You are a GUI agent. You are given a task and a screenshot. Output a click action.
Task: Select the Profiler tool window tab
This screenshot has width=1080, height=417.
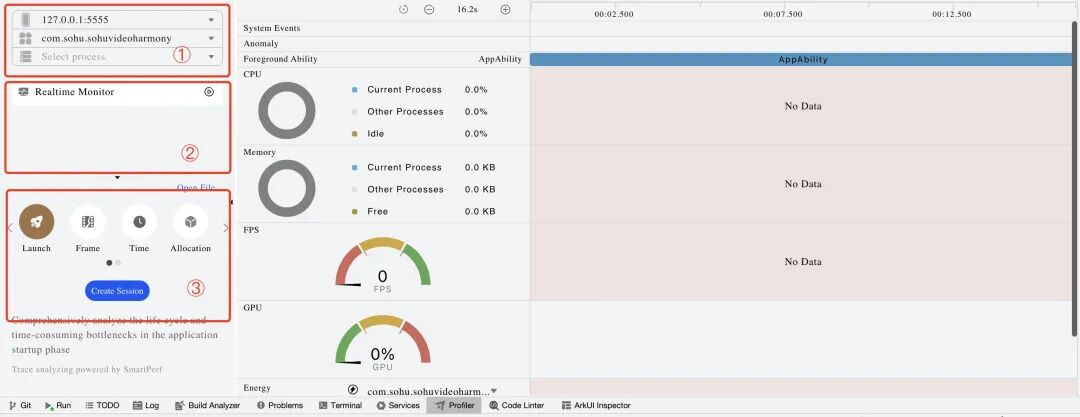coord(455,405)
